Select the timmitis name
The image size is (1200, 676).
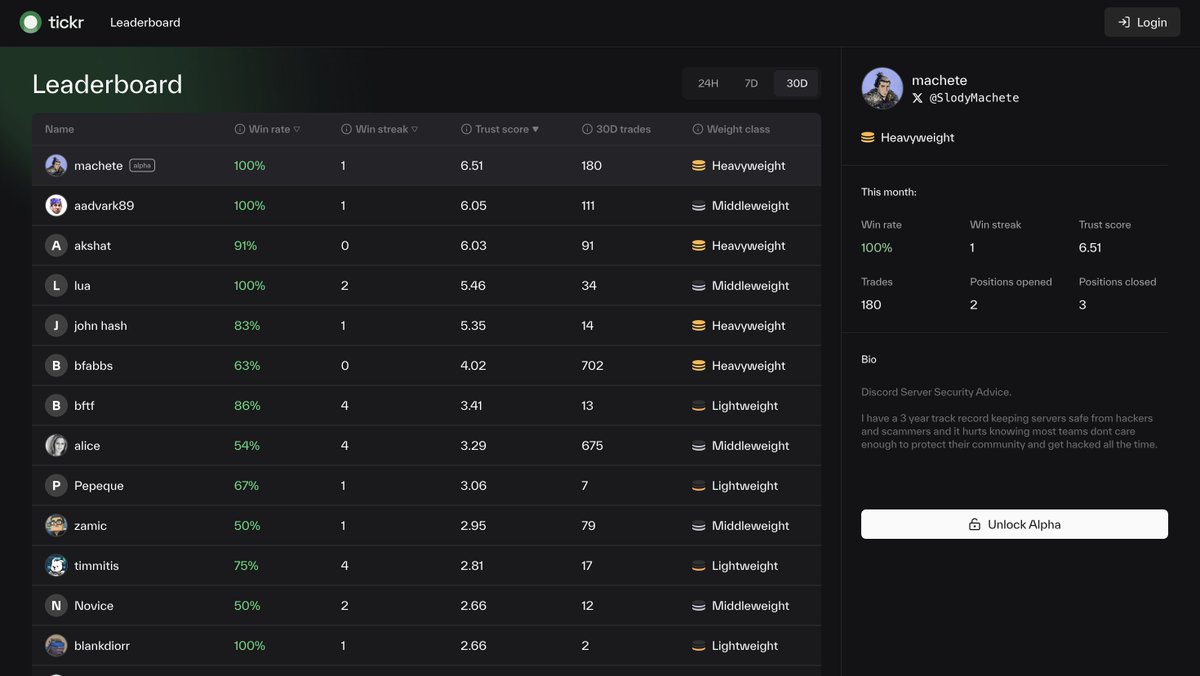(x=96, y=566)
